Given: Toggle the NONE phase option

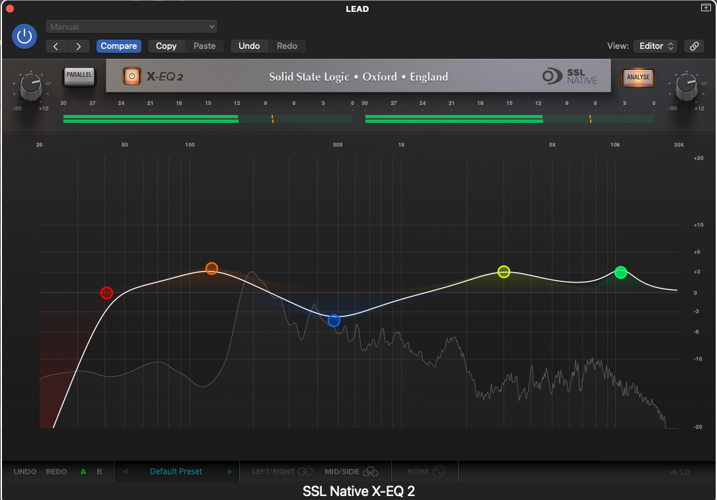Looking at the screenshot, I should tap(426, 472).
